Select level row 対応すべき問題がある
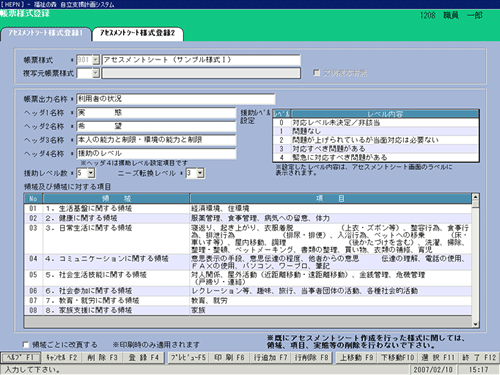This screenshot has width=500, height=375. pos(376,149)
